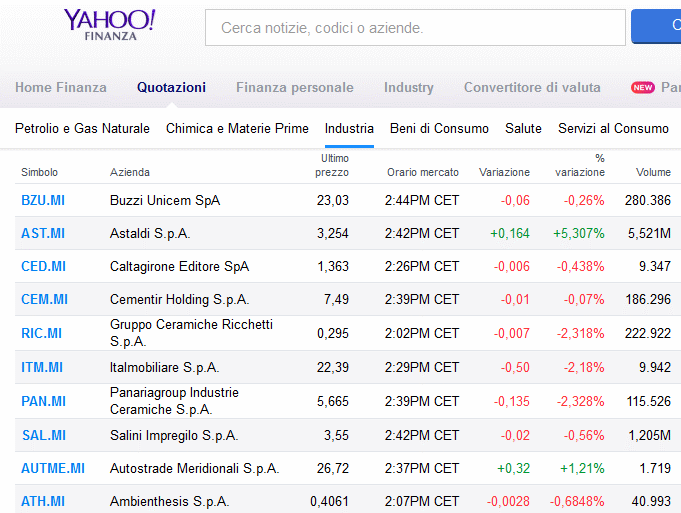Switch to Beni di Consumo tab
The width and height of the screenshot is (681, 513).
tap(439, 129)
